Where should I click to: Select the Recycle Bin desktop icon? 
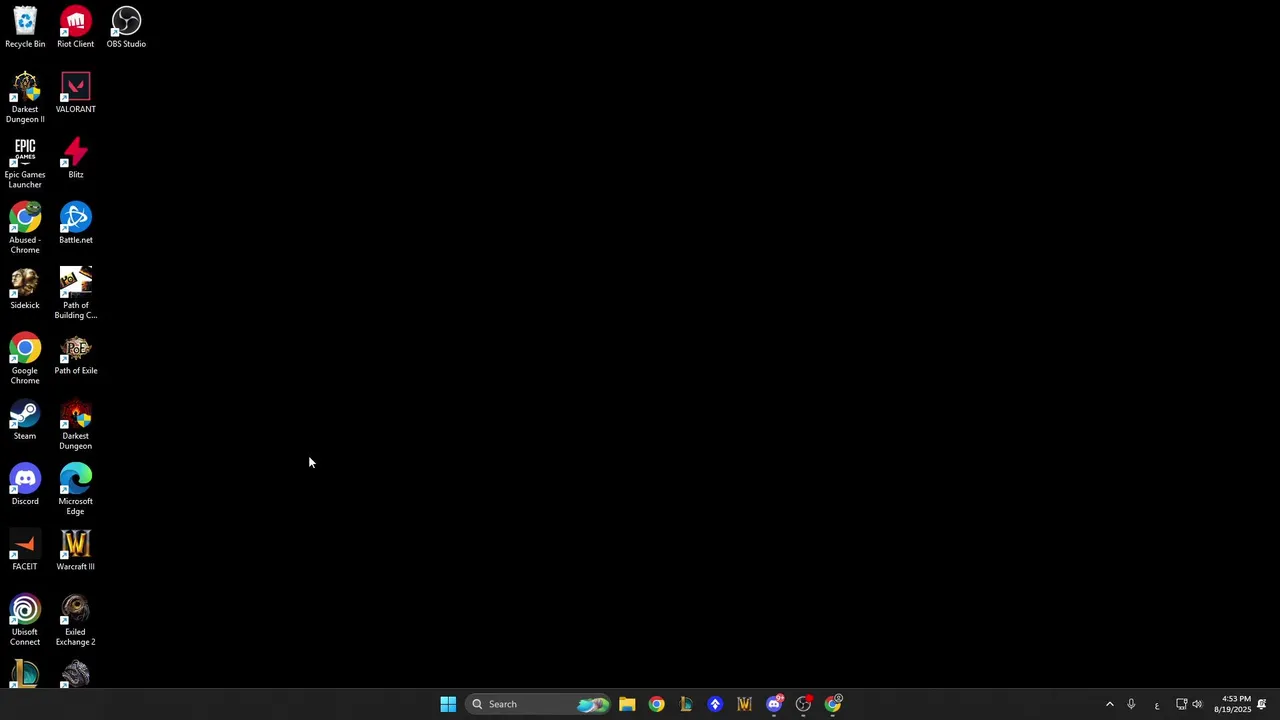point(25,28)
